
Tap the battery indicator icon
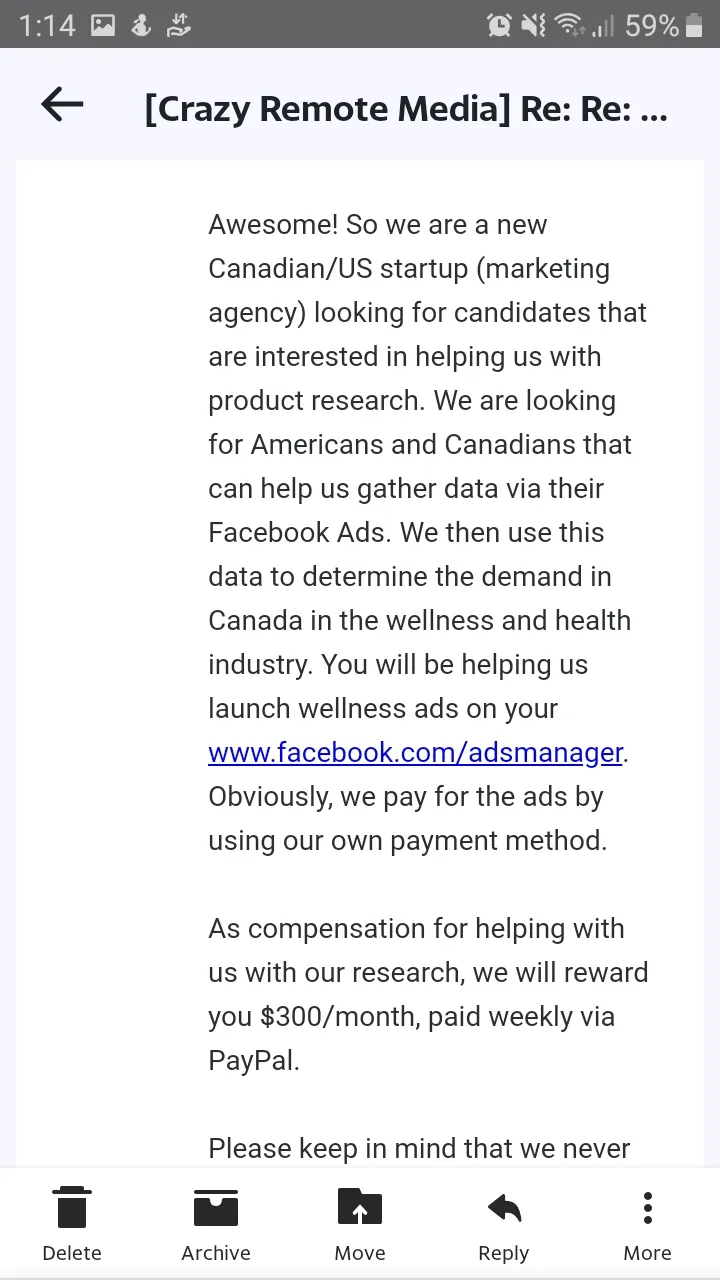694,25
